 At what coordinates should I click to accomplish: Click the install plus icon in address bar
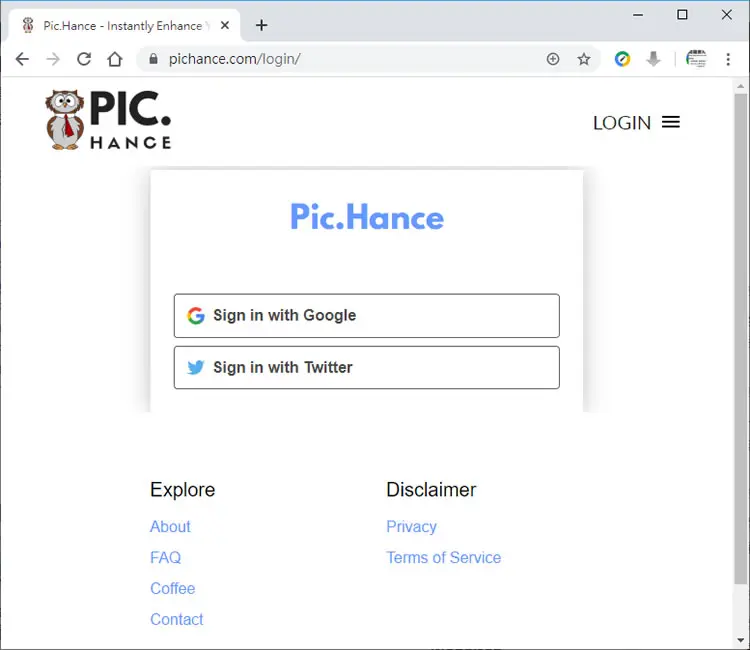pos(553,59)
